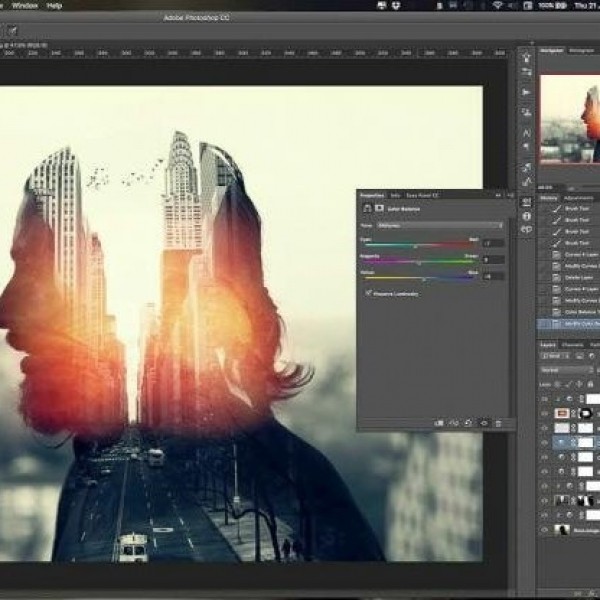Open the Tone dropdown set to Midtones

coord(440,226)
